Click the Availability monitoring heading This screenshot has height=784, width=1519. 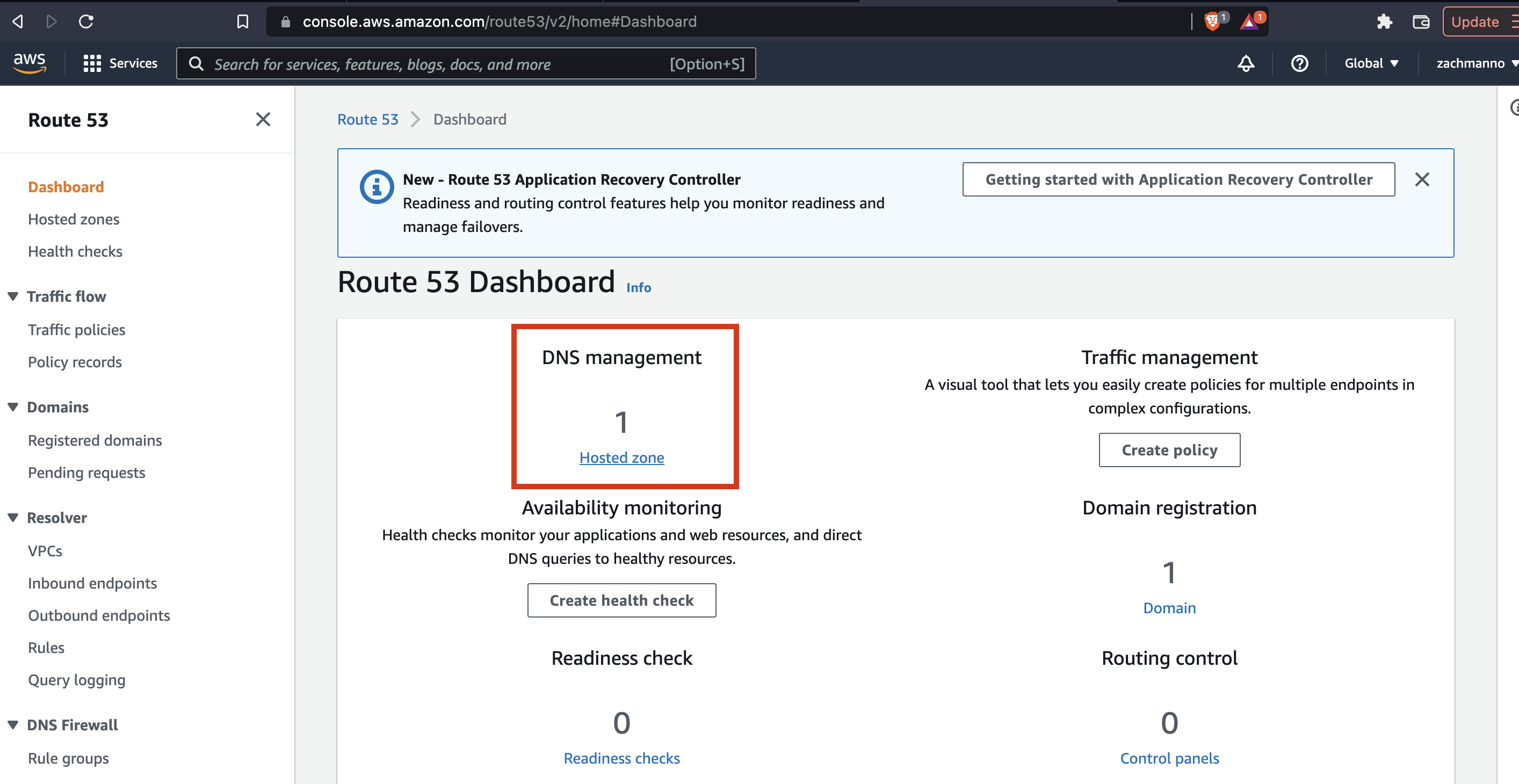621,507
